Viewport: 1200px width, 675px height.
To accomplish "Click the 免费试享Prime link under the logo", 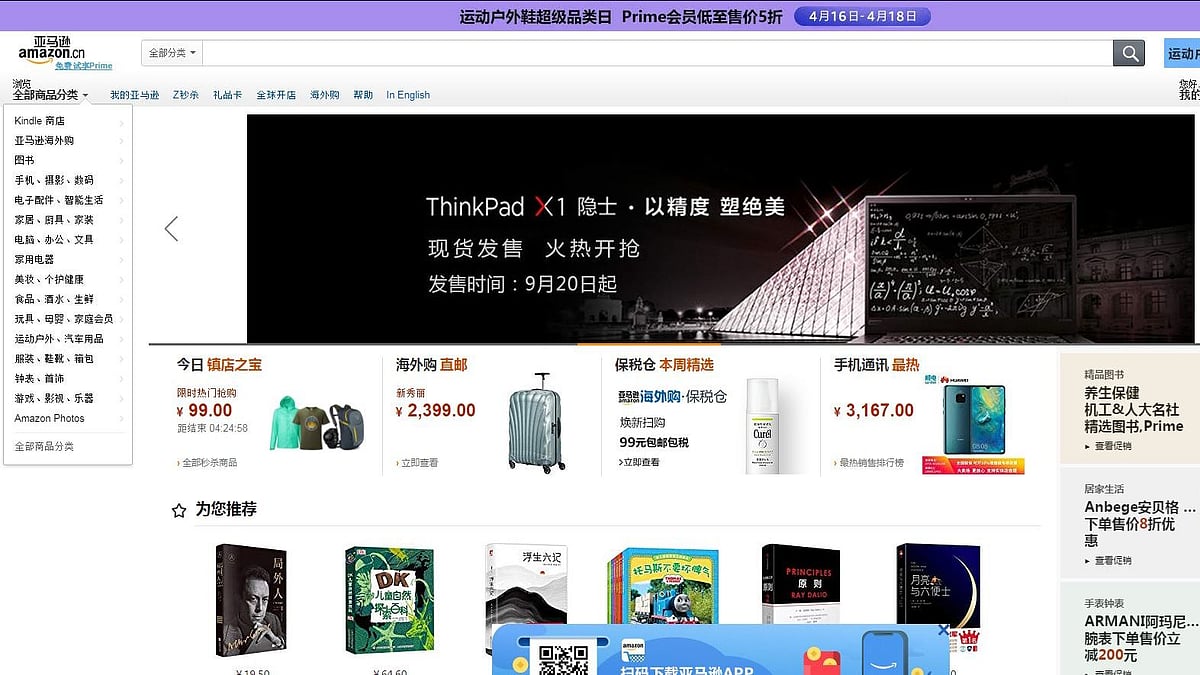I will [85, 66].
